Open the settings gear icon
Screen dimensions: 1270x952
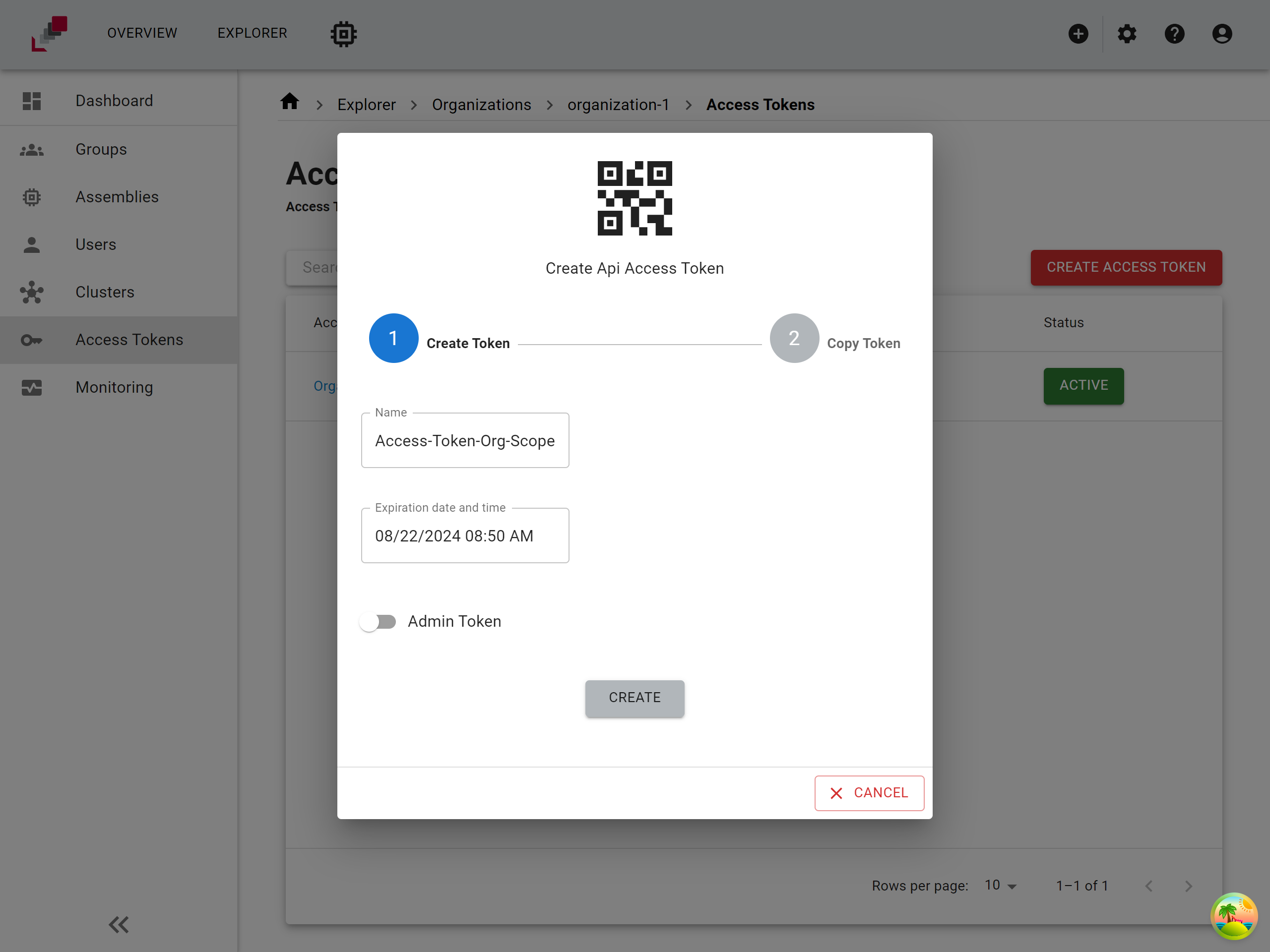(x=1127, y=34)
